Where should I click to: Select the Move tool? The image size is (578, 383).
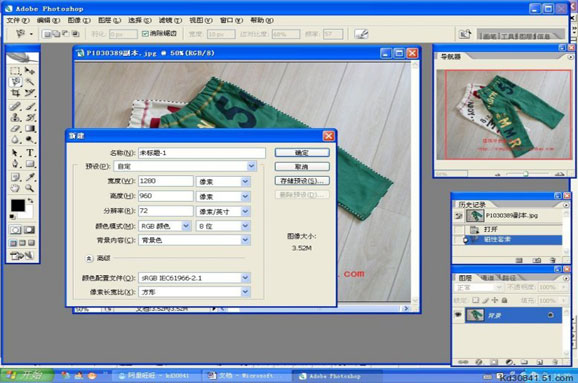point(30,71)
